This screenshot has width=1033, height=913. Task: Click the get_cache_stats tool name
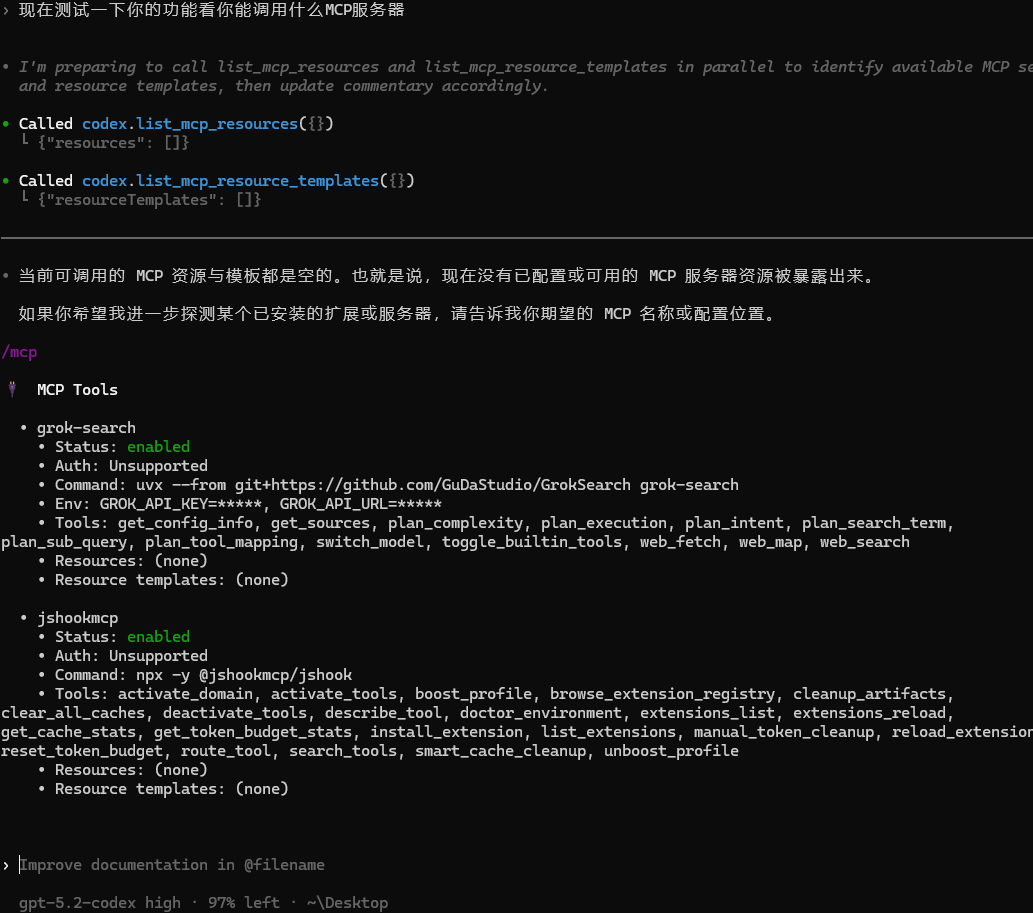point(69,733)
